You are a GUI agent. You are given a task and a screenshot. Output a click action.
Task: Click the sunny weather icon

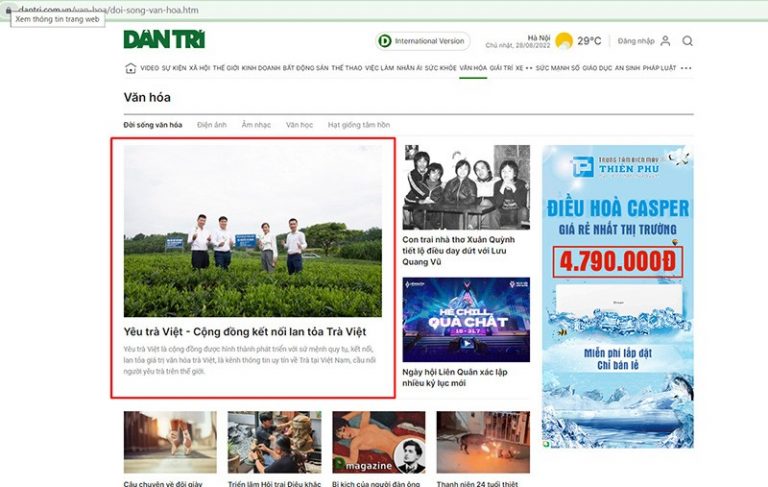pos(564,41)
